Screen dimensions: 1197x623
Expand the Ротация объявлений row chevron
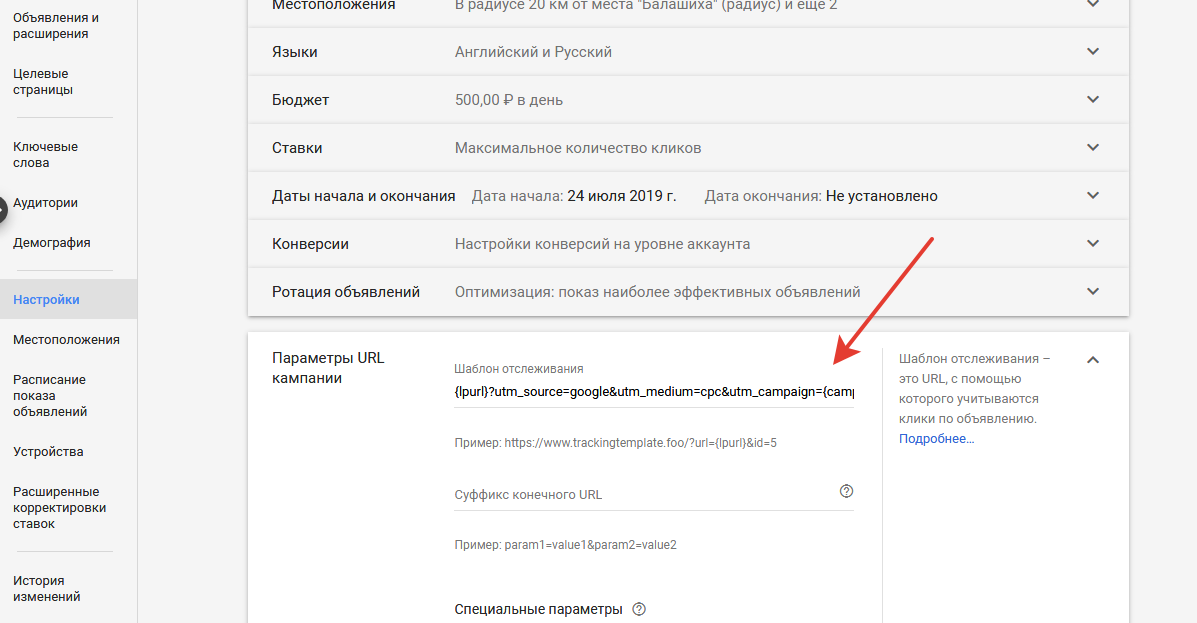click(1092, 292)
